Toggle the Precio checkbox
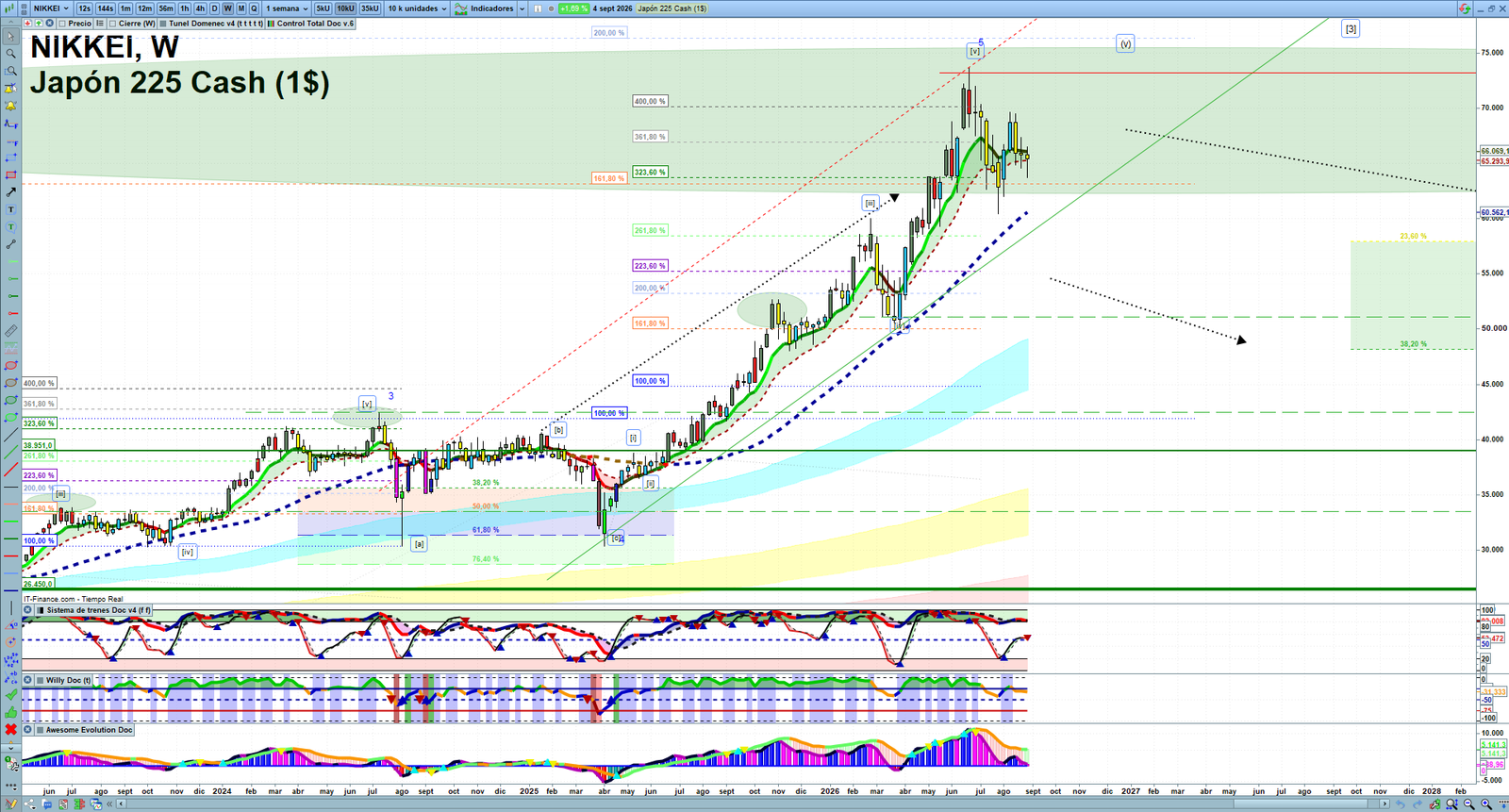 coord(62,24)
